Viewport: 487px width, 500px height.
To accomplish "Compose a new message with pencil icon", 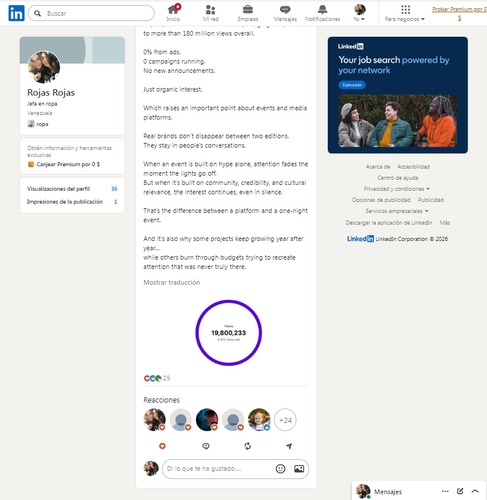I will 460,491.
